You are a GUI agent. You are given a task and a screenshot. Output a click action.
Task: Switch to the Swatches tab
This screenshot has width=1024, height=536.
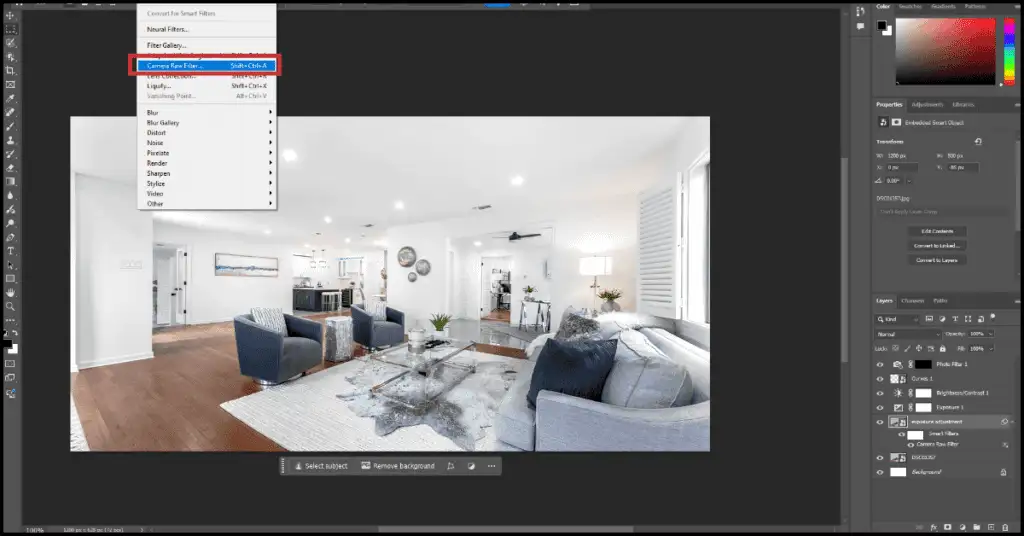point(910,7)
